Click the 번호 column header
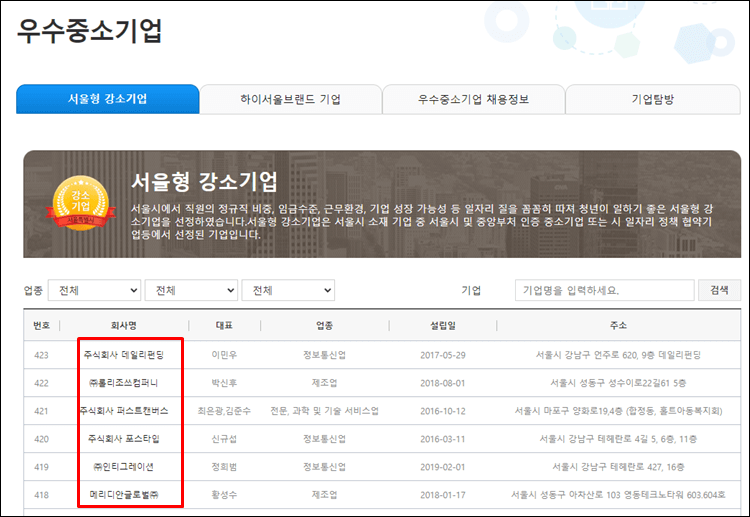This screenshot has height=517, width=750. pyautogui.click(x=41, y=325)
